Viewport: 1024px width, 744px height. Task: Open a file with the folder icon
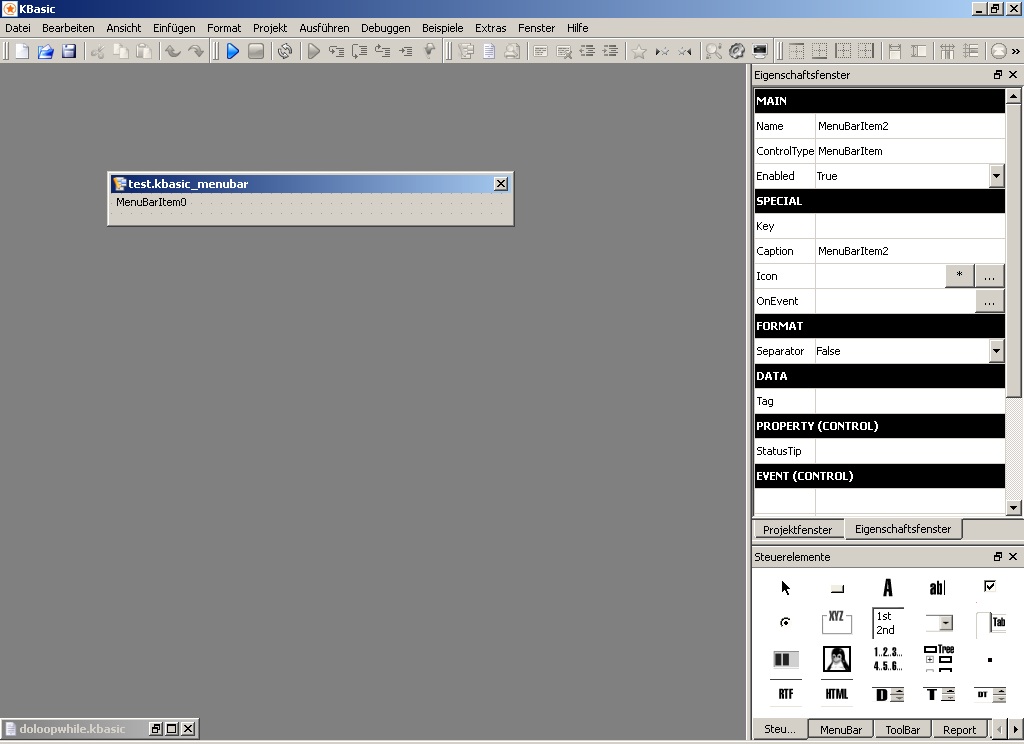click(45, 51)
